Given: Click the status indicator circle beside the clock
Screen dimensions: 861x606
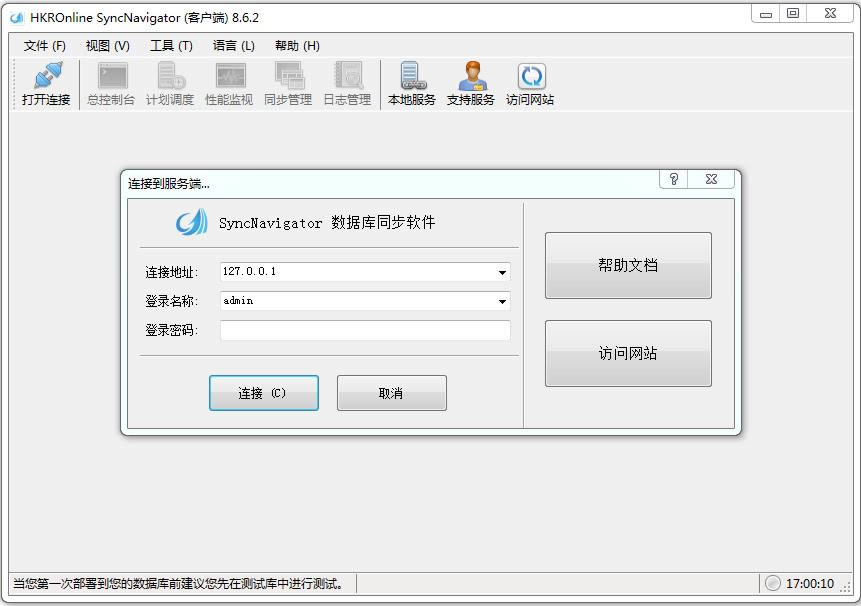Looking at the screenshot, I should pos(772,583).
